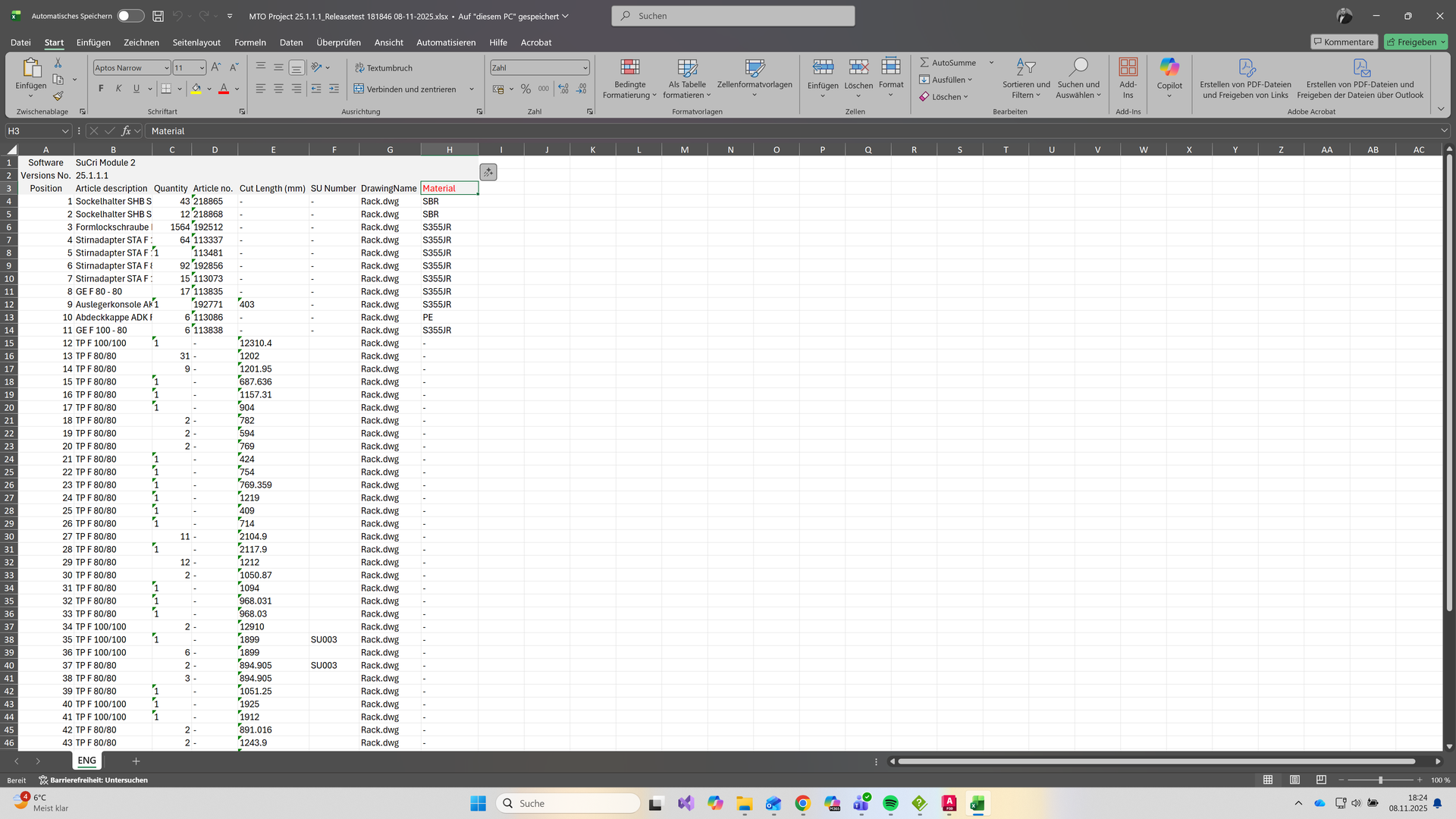Open Google Chrome from the taskbar
This screenshot has height=819, width=1456.
(802, 803)
